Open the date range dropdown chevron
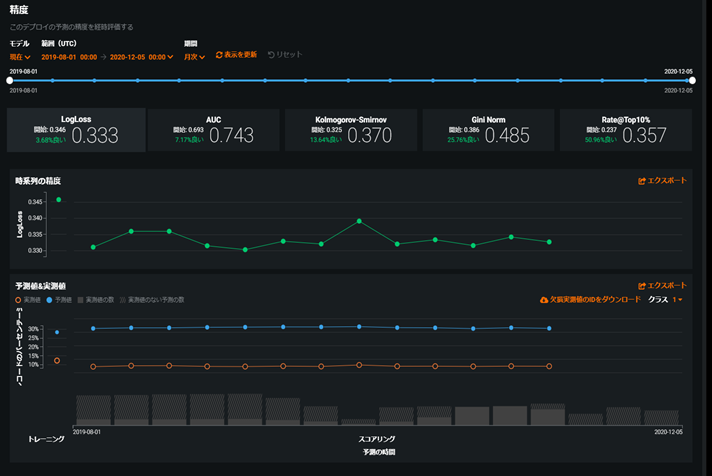Viewport: 712px width, 476px height. (x=170, y=57)
